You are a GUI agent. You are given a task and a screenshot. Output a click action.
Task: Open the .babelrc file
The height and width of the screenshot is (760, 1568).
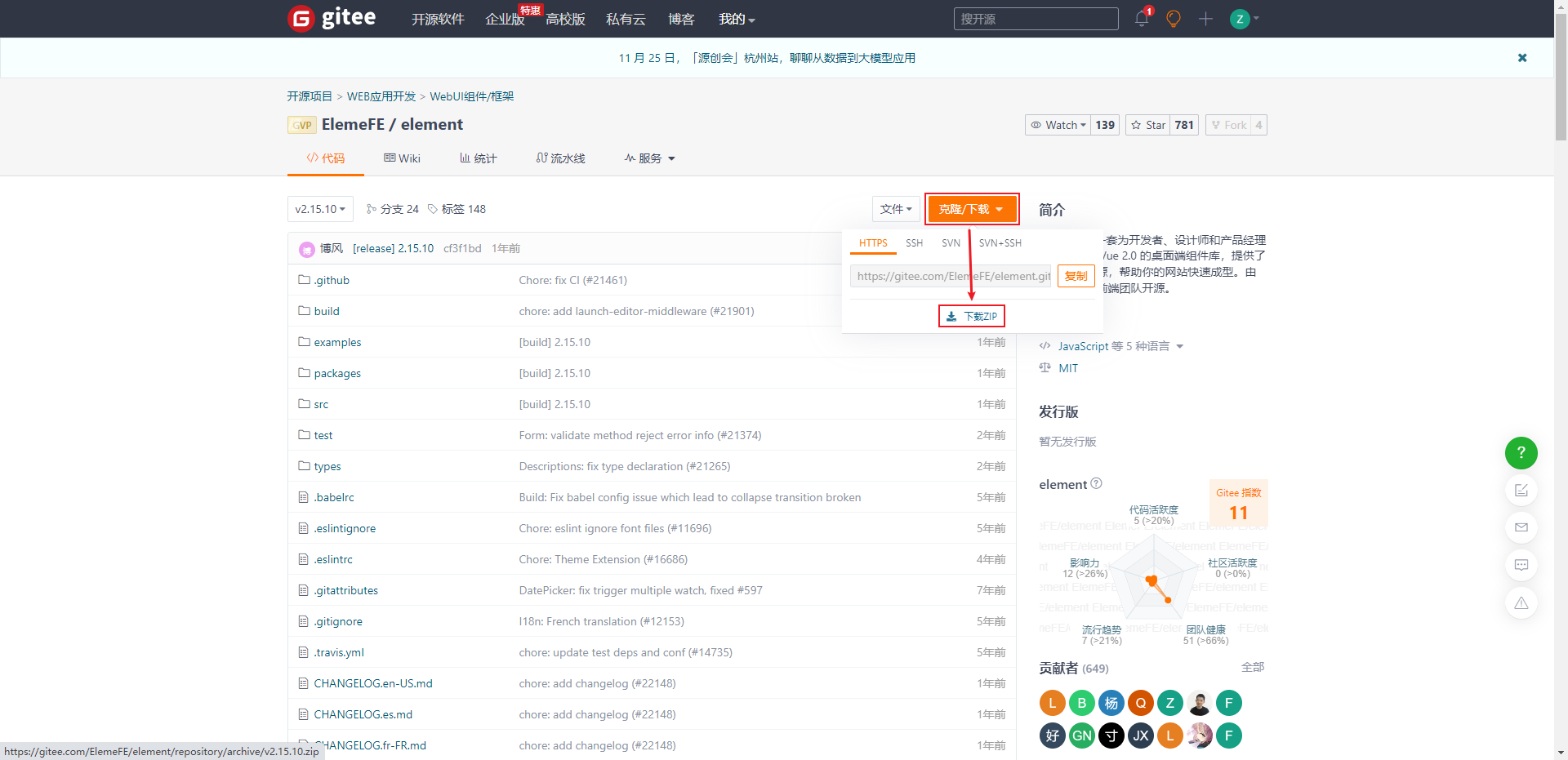click(x=334, y=497)
